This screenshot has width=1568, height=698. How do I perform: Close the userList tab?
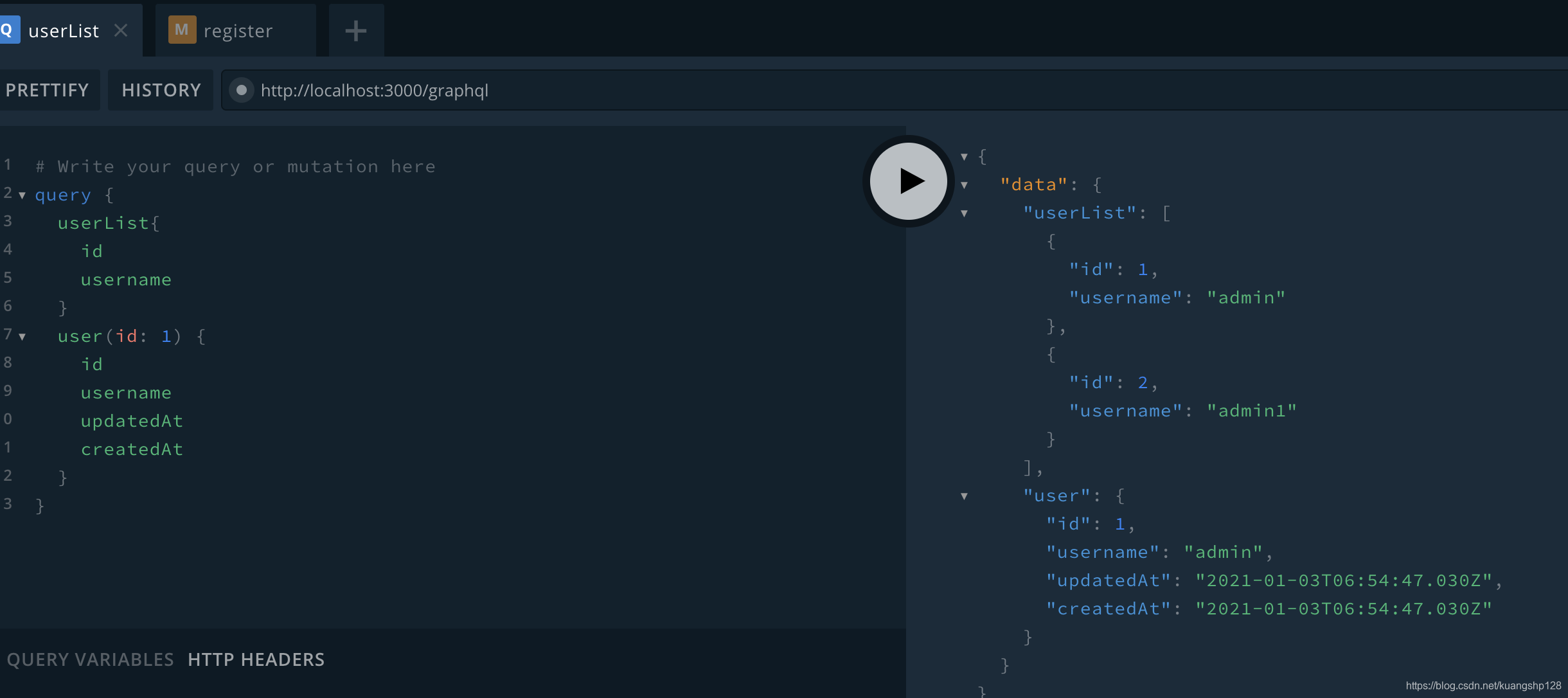tap(121, 30)
